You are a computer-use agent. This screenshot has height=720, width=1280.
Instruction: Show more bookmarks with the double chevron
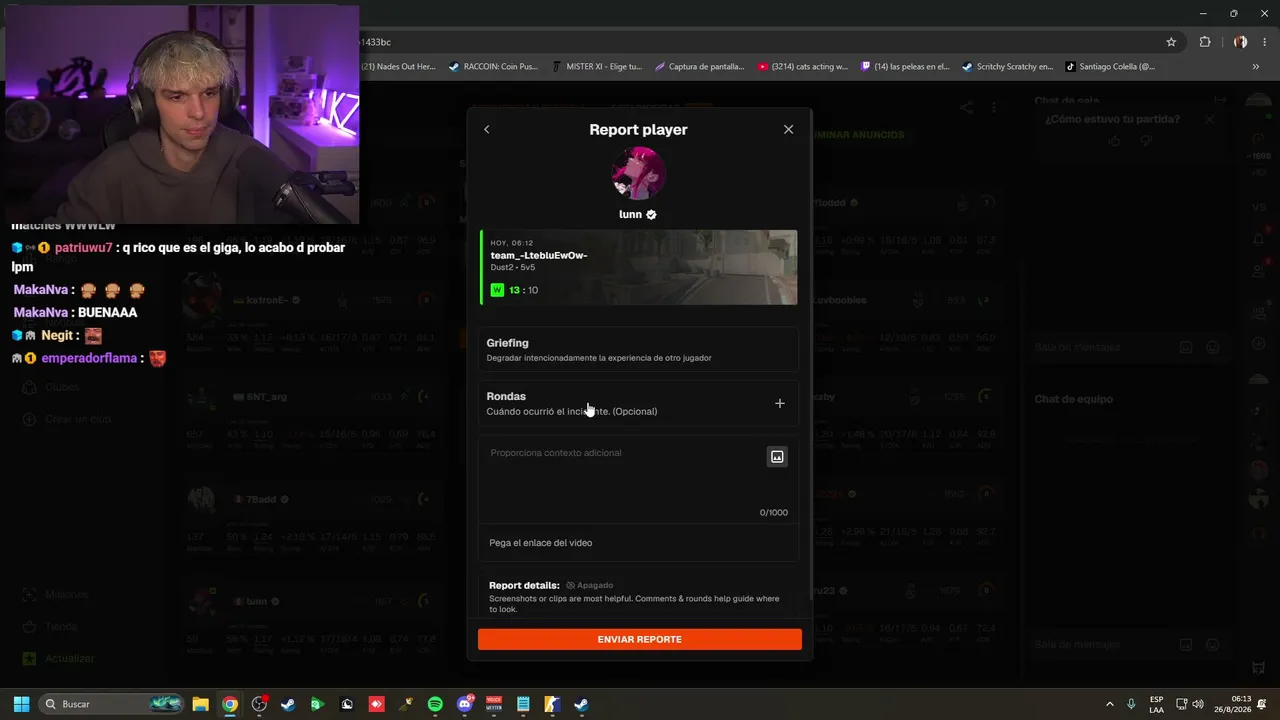tap(1256, 67)
